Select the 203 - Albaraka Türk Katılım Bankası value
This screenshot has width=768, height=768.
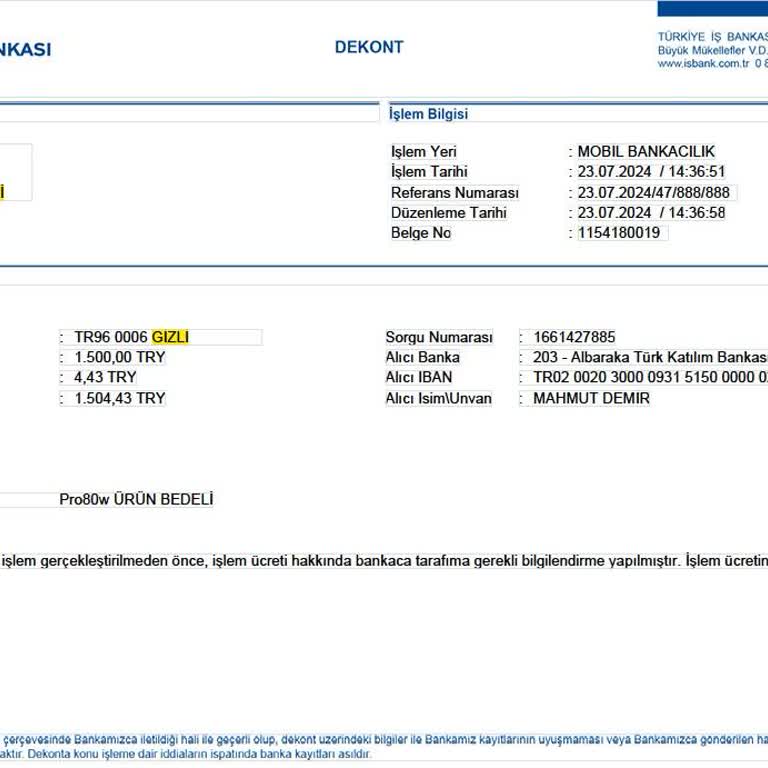pyautogui.click(x=650, y=357)
